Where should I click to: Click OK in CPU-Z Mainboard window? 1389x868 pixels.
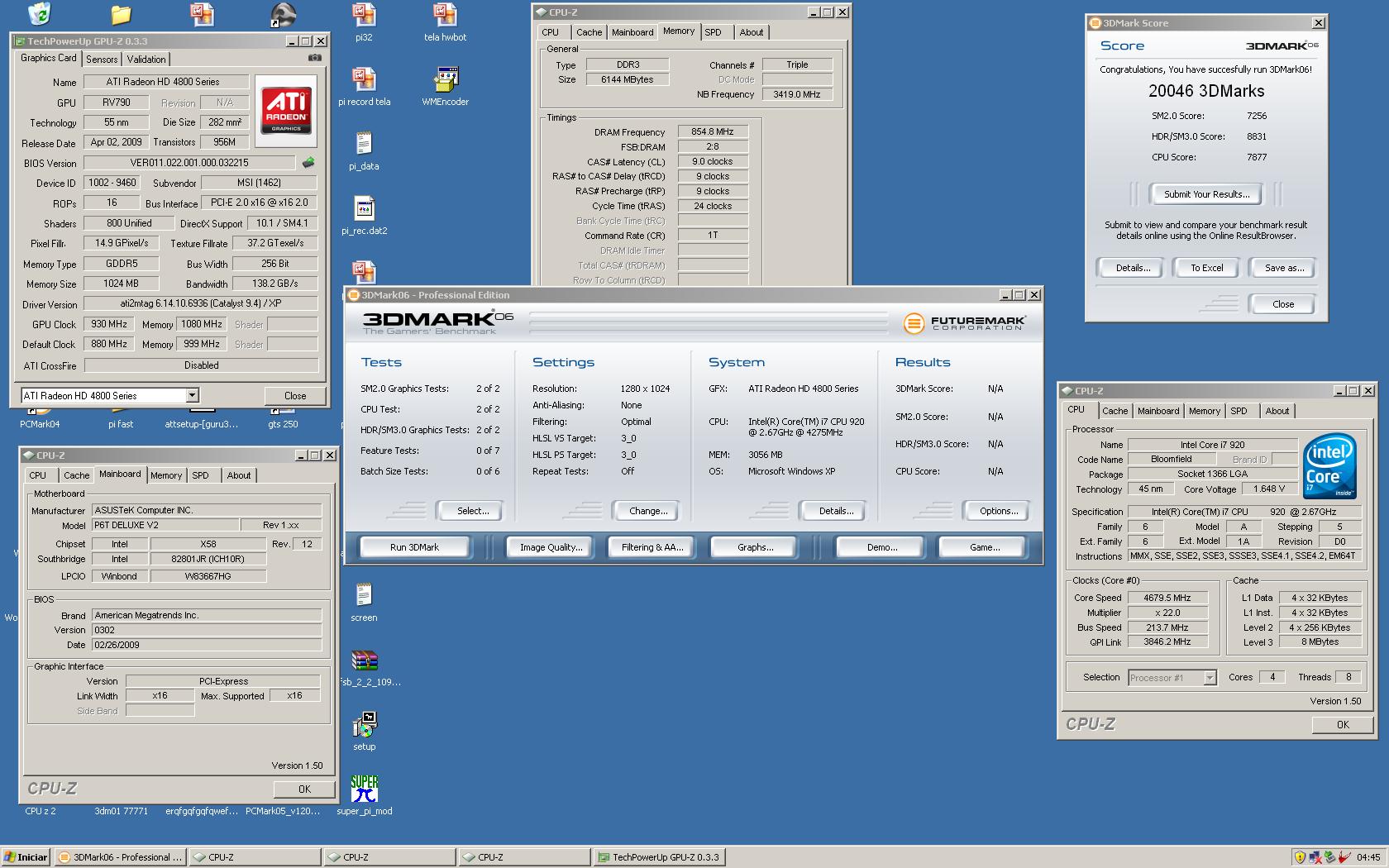(304, 789)
